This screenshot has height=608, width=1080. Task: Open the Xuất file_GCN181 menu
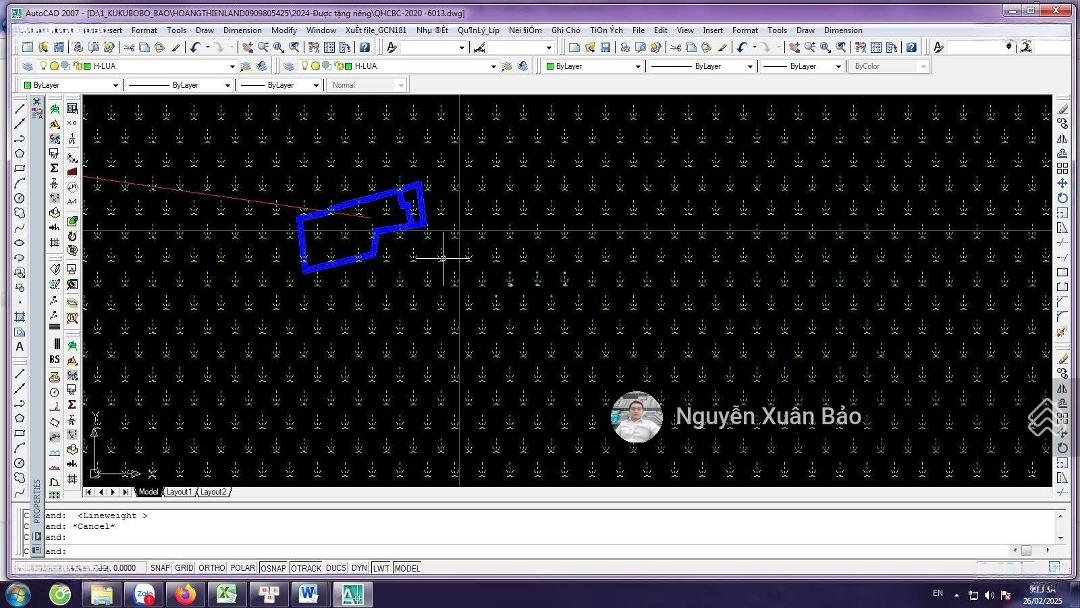pyautogui.click(x=376, y=30)
